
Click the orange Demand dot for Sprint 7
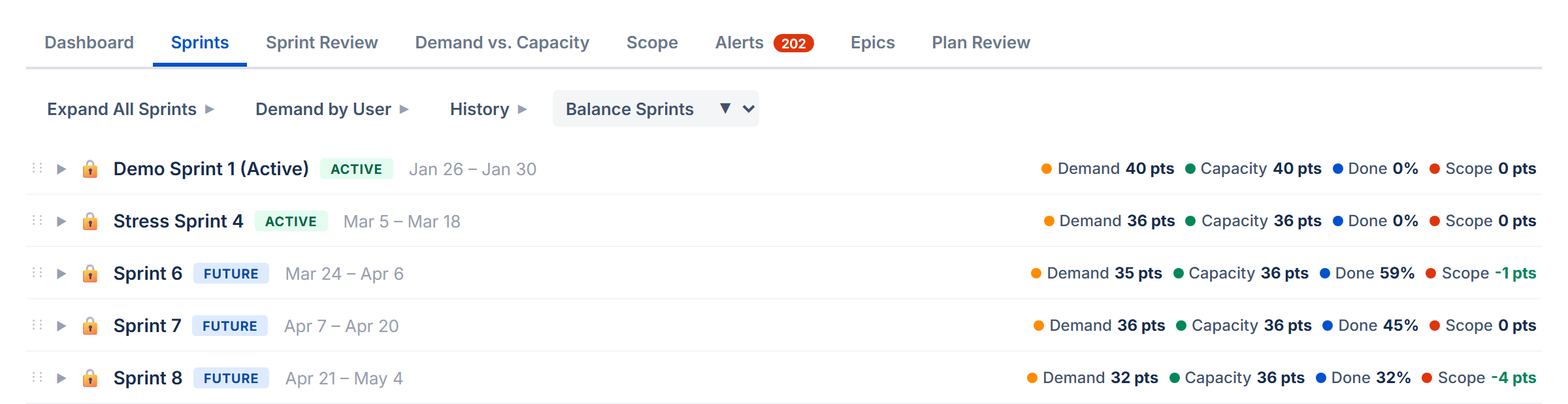1038,325
